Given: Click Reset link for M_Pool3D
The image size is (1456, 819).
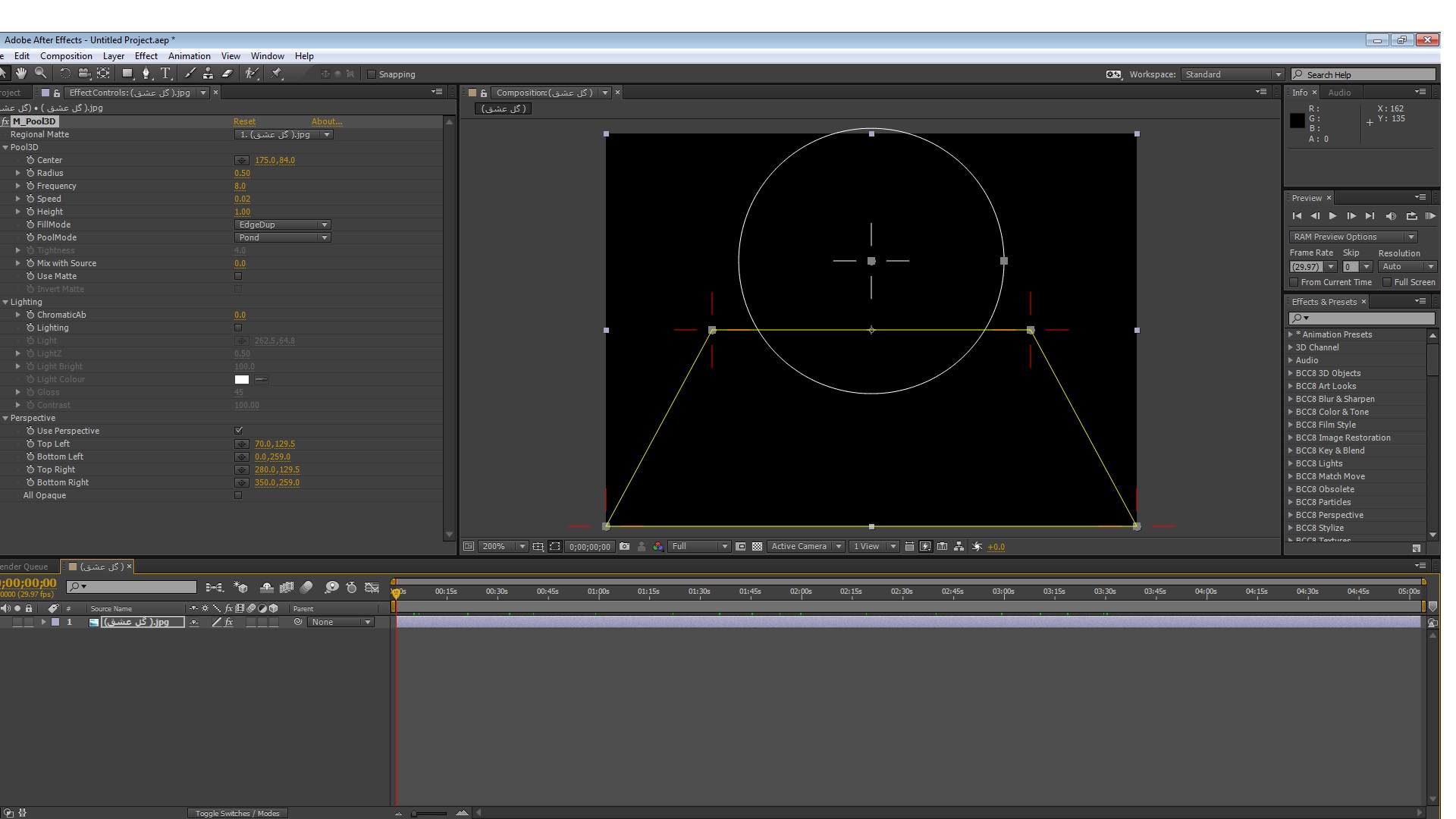Looking at the screenshot, I should point(244,121).
